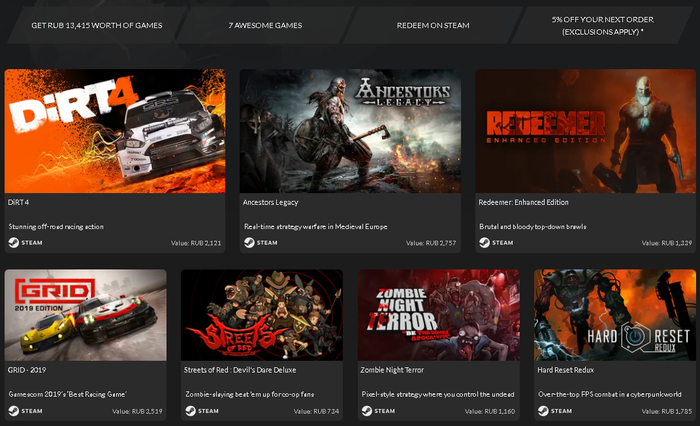Select the 'REDEEM ON STEAM' banner
The image size is (700, 426).
[433, 25]
